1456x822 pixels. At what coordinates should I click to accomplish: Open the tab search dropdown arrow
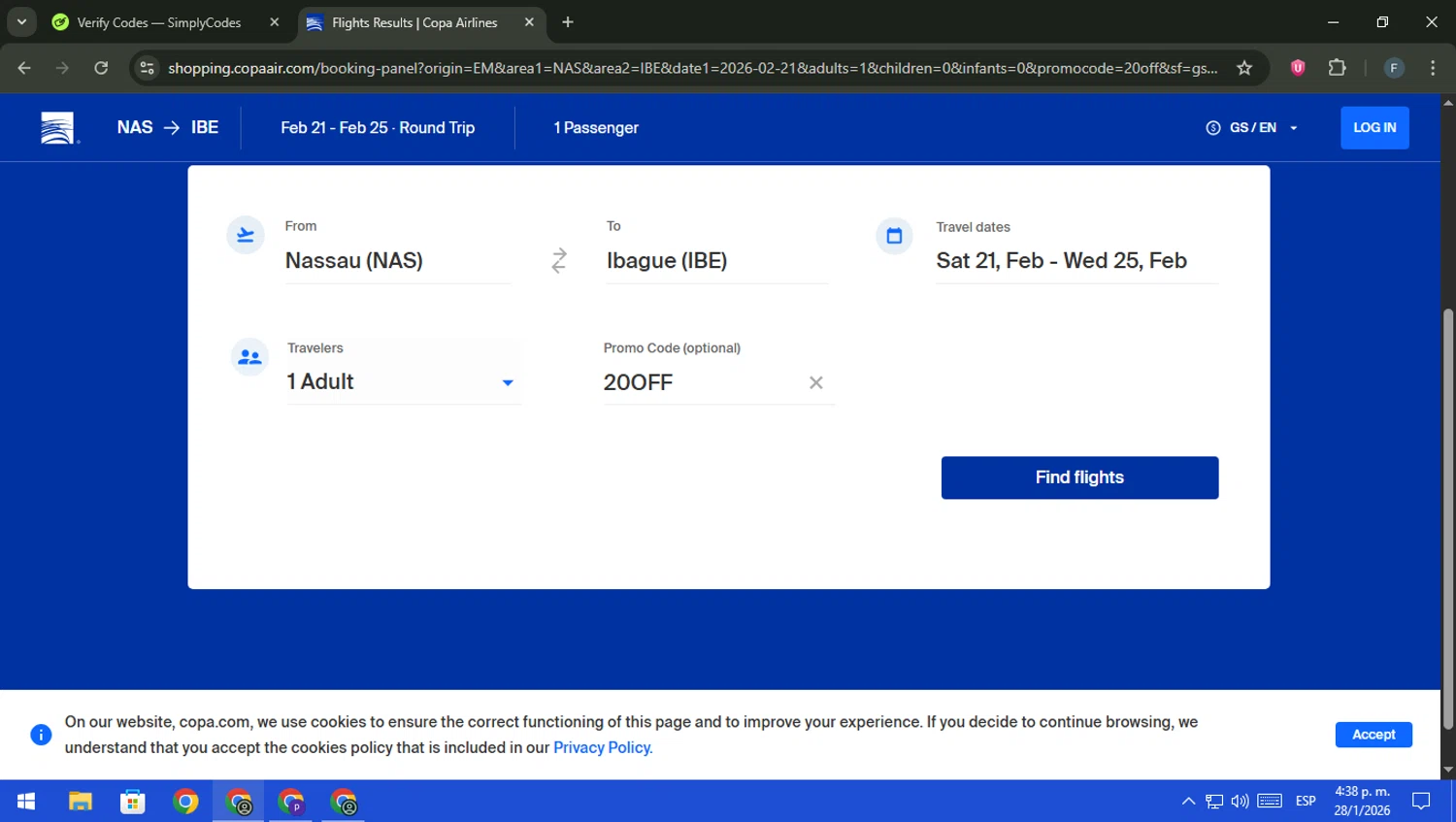click(x=21, y=22)
